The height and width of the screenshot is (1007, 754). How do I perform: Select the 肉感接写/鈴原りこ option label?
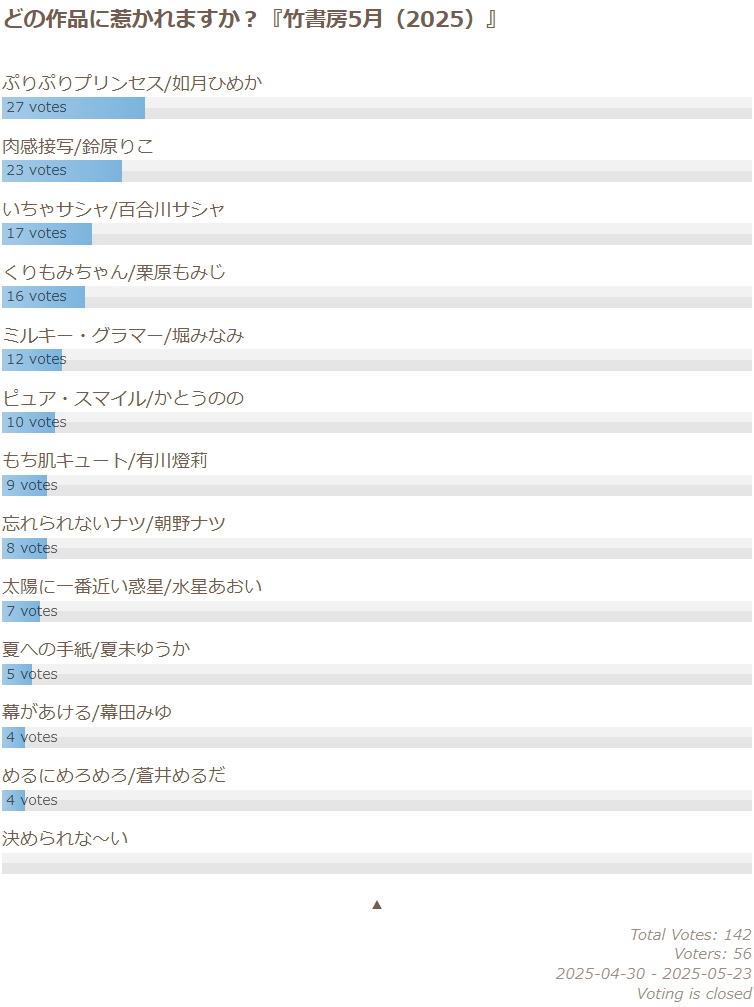[78, 146]
